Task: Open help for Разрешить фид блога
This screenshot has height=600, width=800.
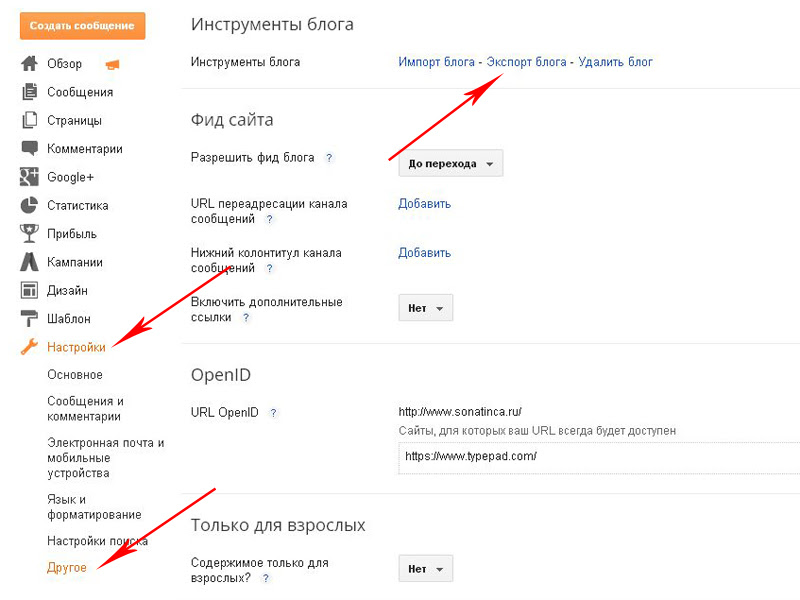Action: pyautogui.click(x=329, y=158)
